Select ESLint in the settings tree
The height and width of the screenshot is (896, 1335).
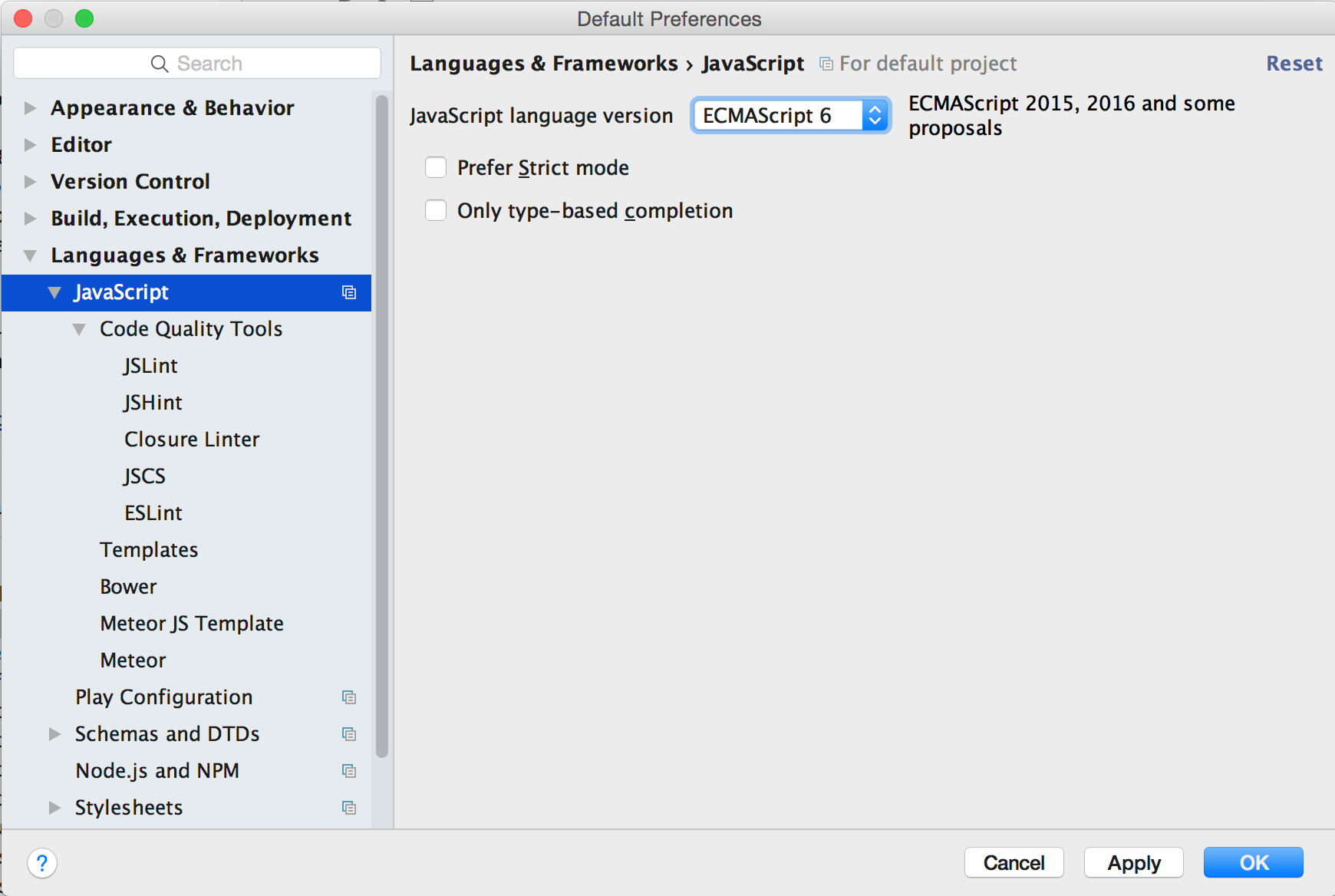153,513
